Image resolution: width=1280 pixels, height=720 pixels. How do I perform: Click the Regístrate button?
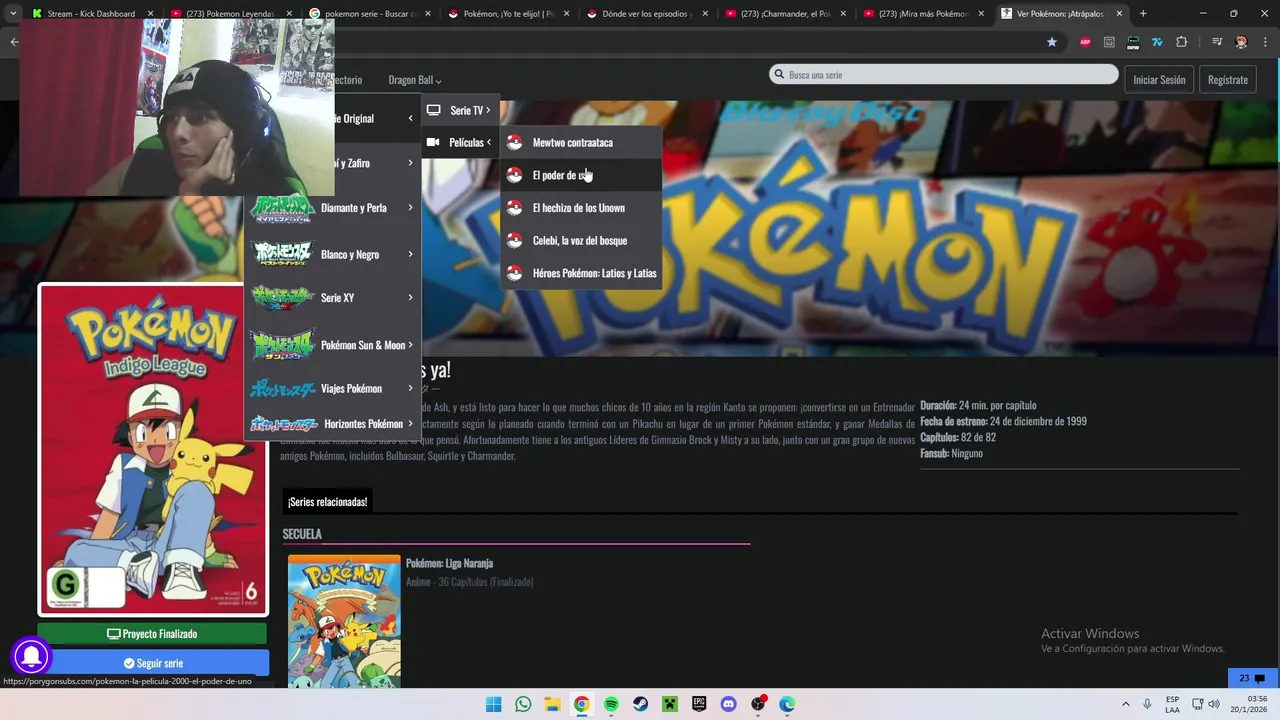[x=1227, y=80]
